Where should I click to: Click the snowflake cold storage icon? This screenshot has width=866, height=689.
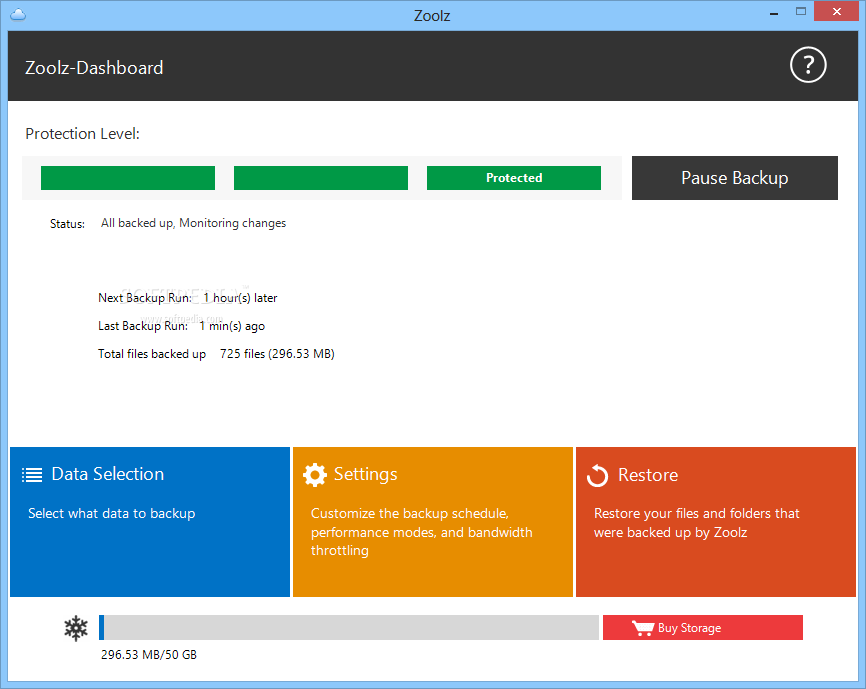[x=76, y=628]
